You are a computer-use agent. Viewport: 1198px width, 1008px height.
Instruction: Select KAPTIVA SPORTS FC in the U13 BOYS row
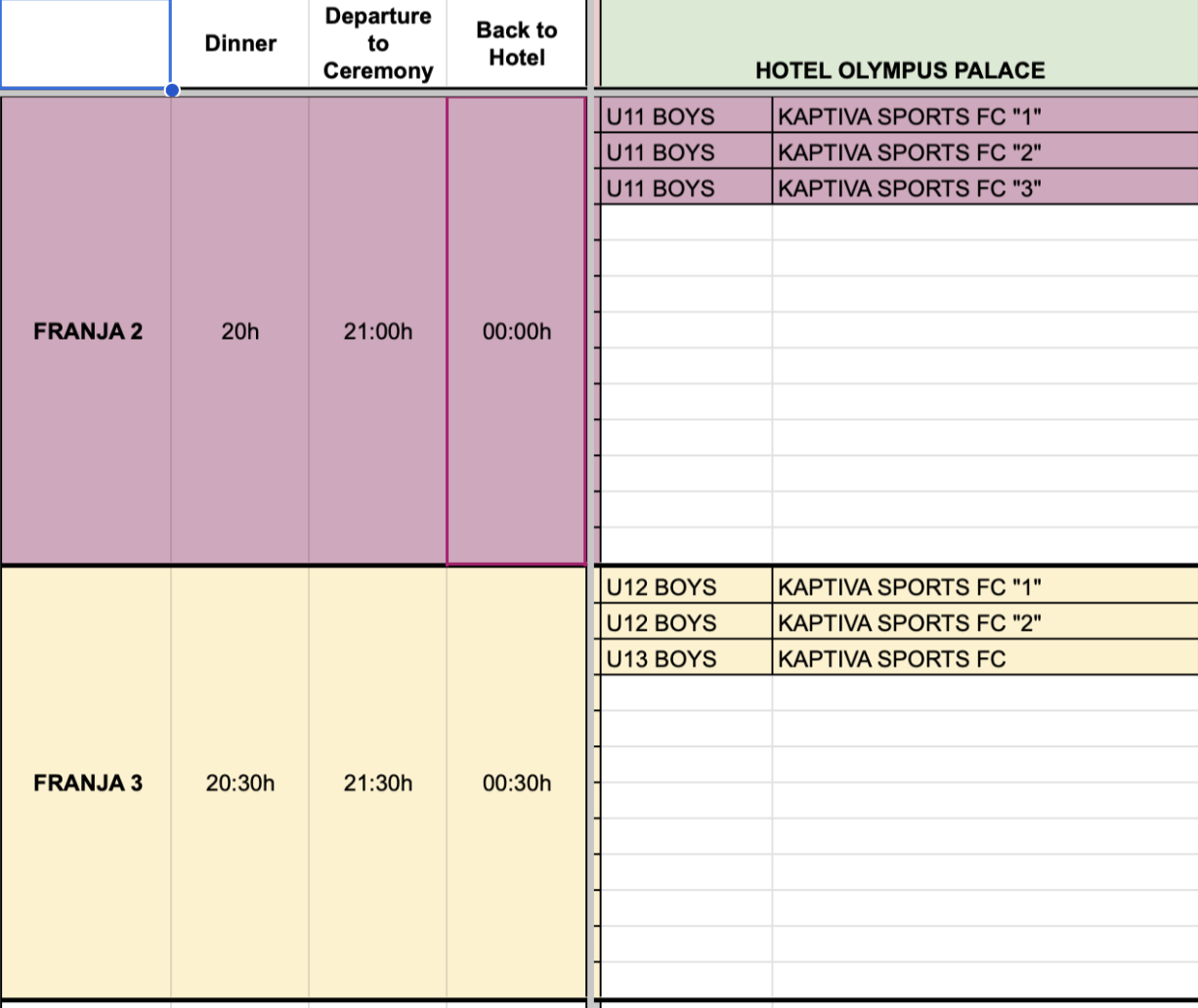985,658
